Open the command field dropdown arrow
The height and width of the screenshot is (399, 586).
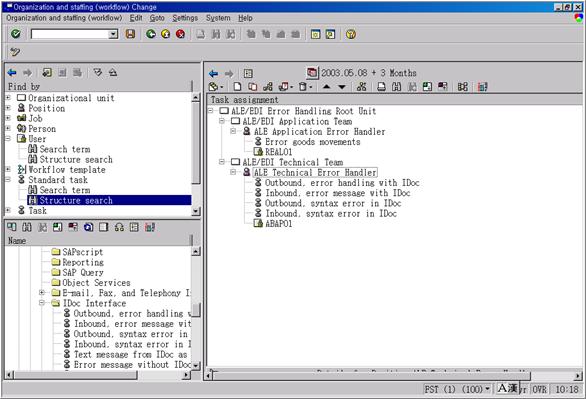pyautogui.click(x=113, y=34)
